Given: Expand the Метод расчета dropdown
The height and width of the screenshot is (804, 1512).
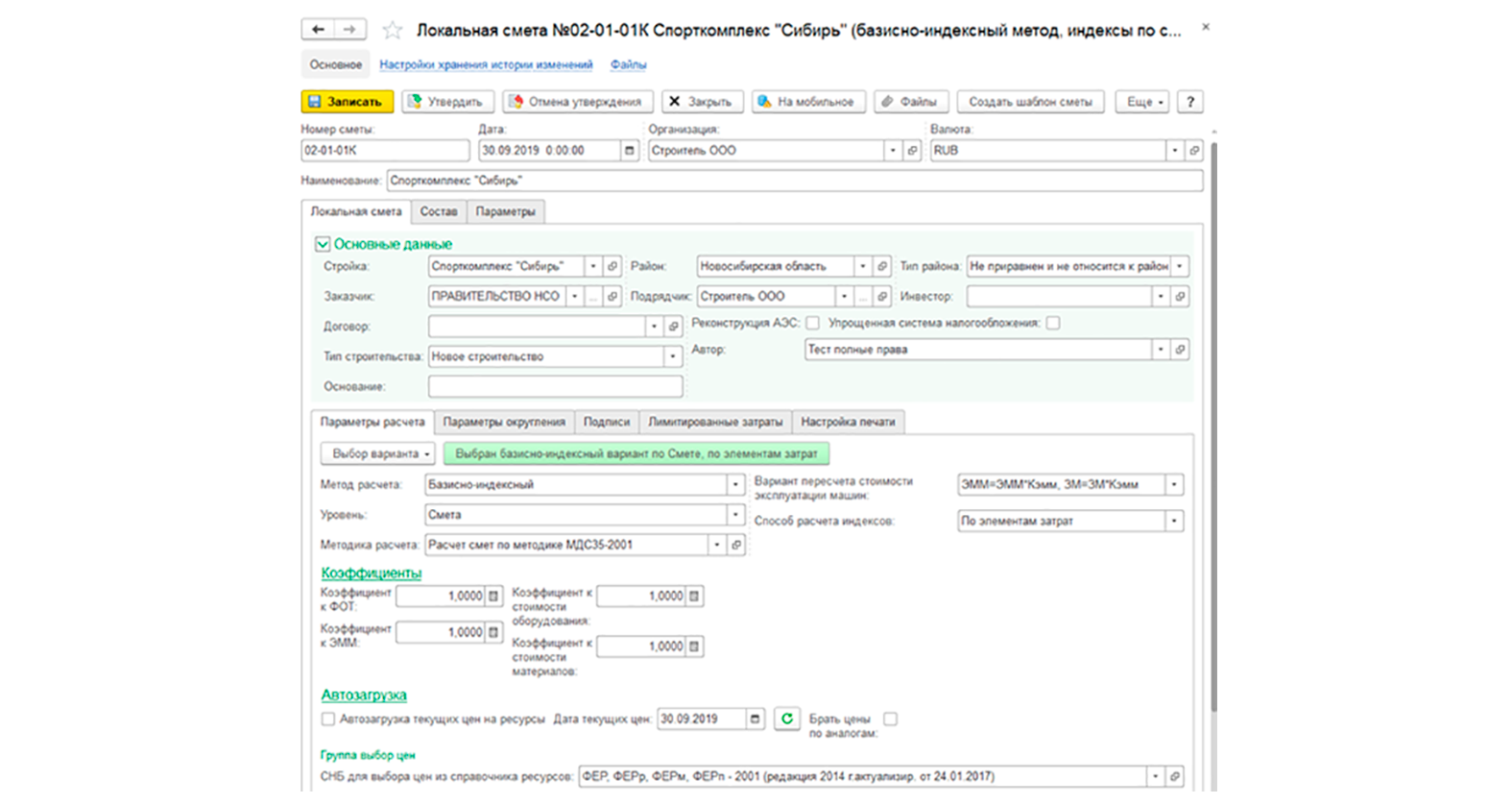Looking at the screenshot, I should [x=735, y=485].
